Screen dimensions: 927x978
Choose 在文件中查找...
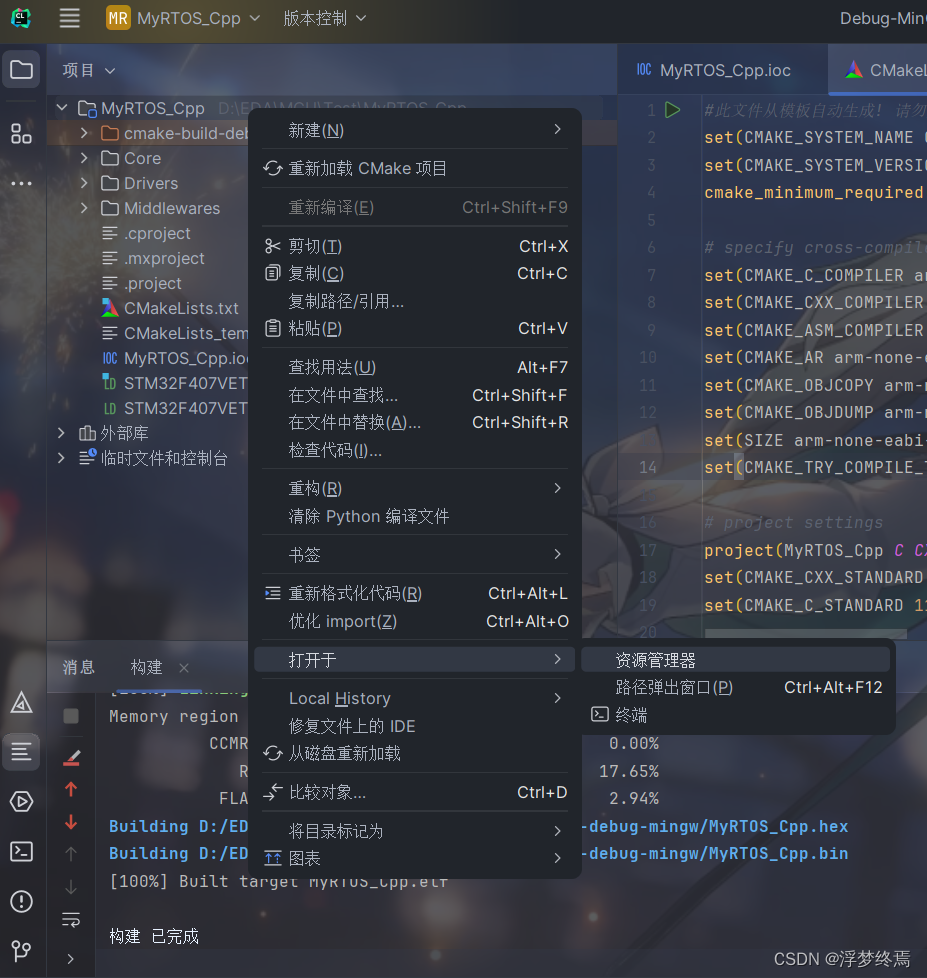(x=415, y=395)
